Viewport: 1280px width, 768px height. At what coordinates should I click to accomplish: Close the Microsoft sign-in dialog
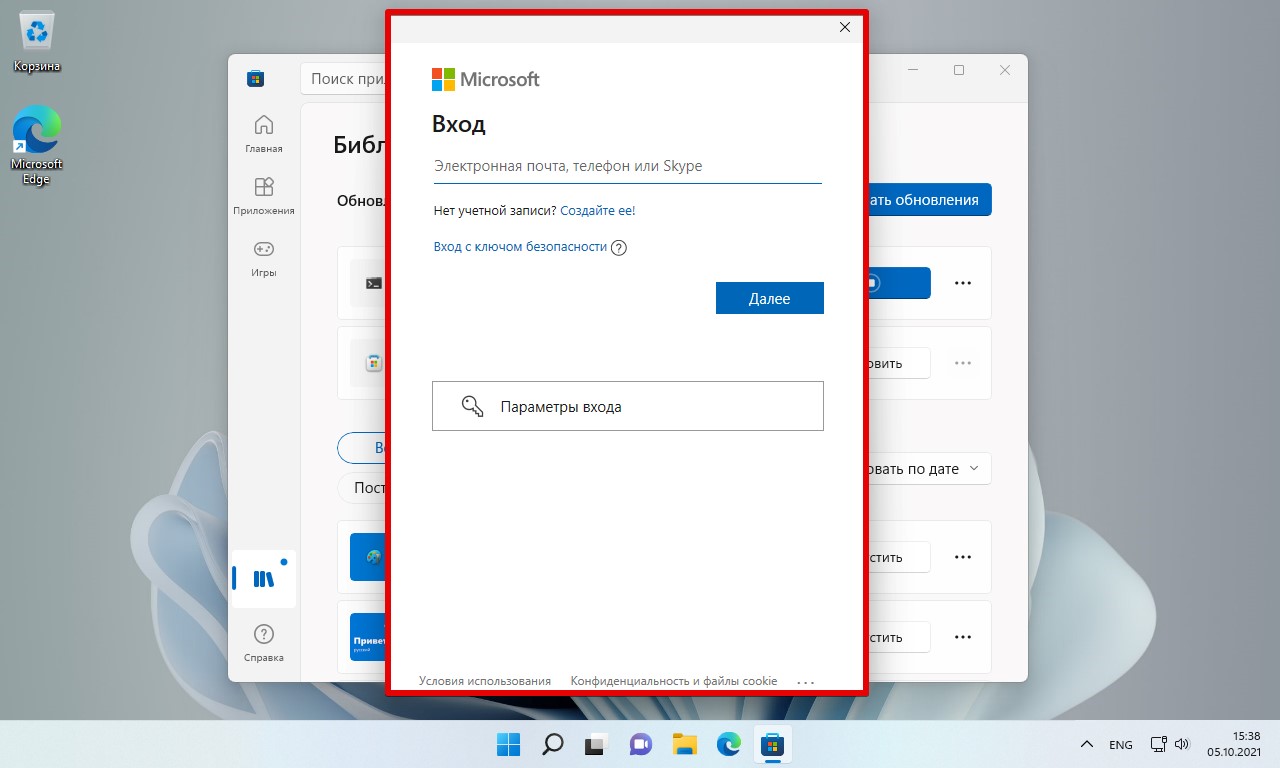(845, 27)
